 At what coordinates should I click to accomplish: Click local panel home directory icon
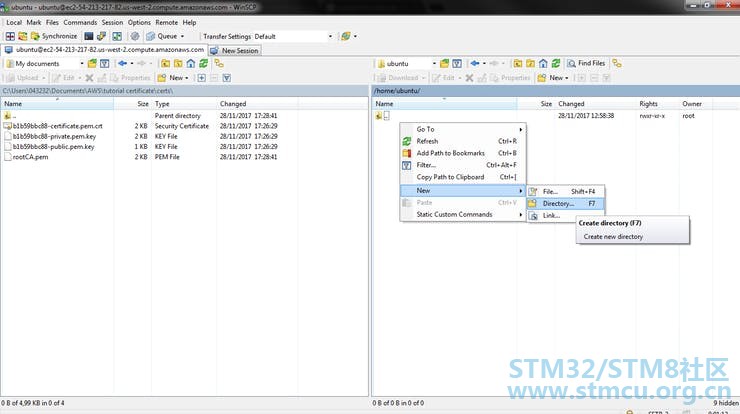click(x=191, y=64)
